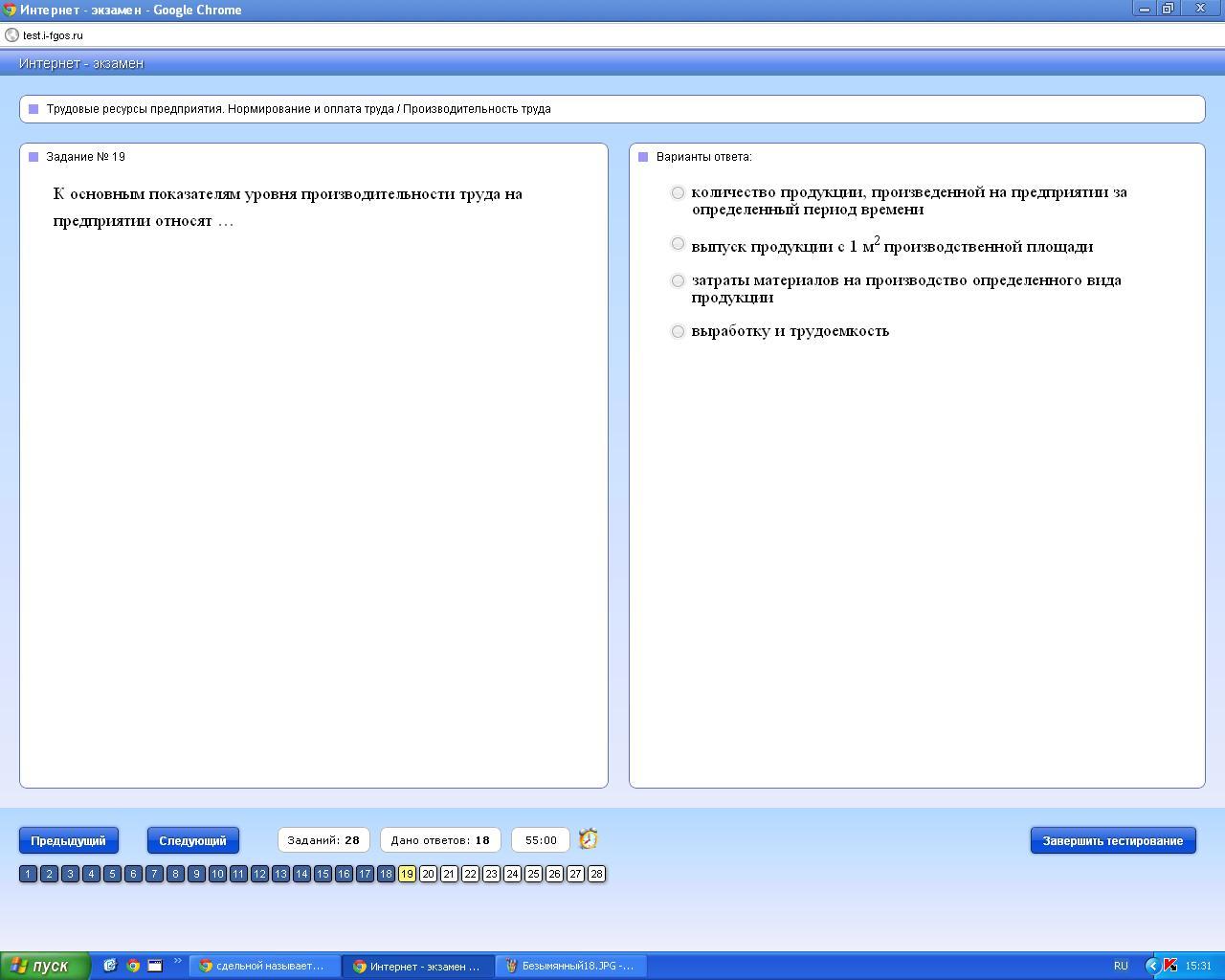The width and height of the screenshot is (1225, 980).
Task: Click the Chrome quick launch icon
Action: click(133, 966)
